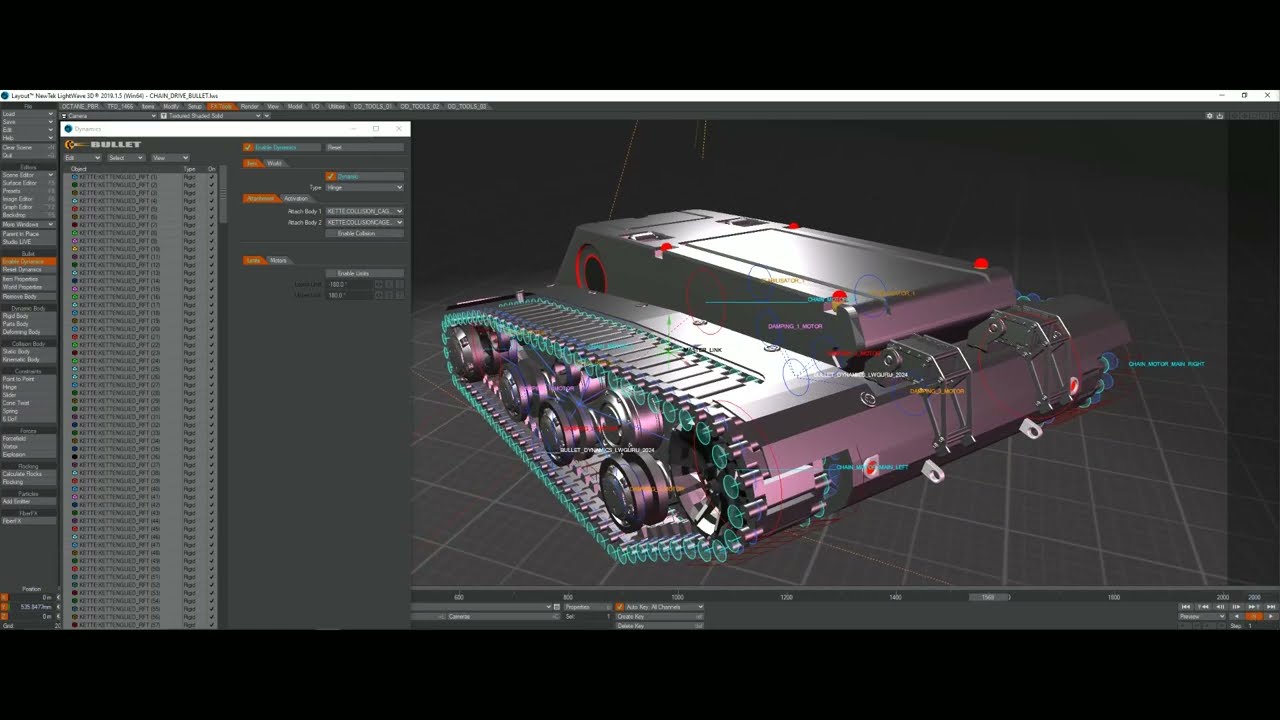1280x720 pixels.
Task: Click the object icon of KETTE:KETTENGLIED_RIFT (50)
Action: (x=75, y=569)
